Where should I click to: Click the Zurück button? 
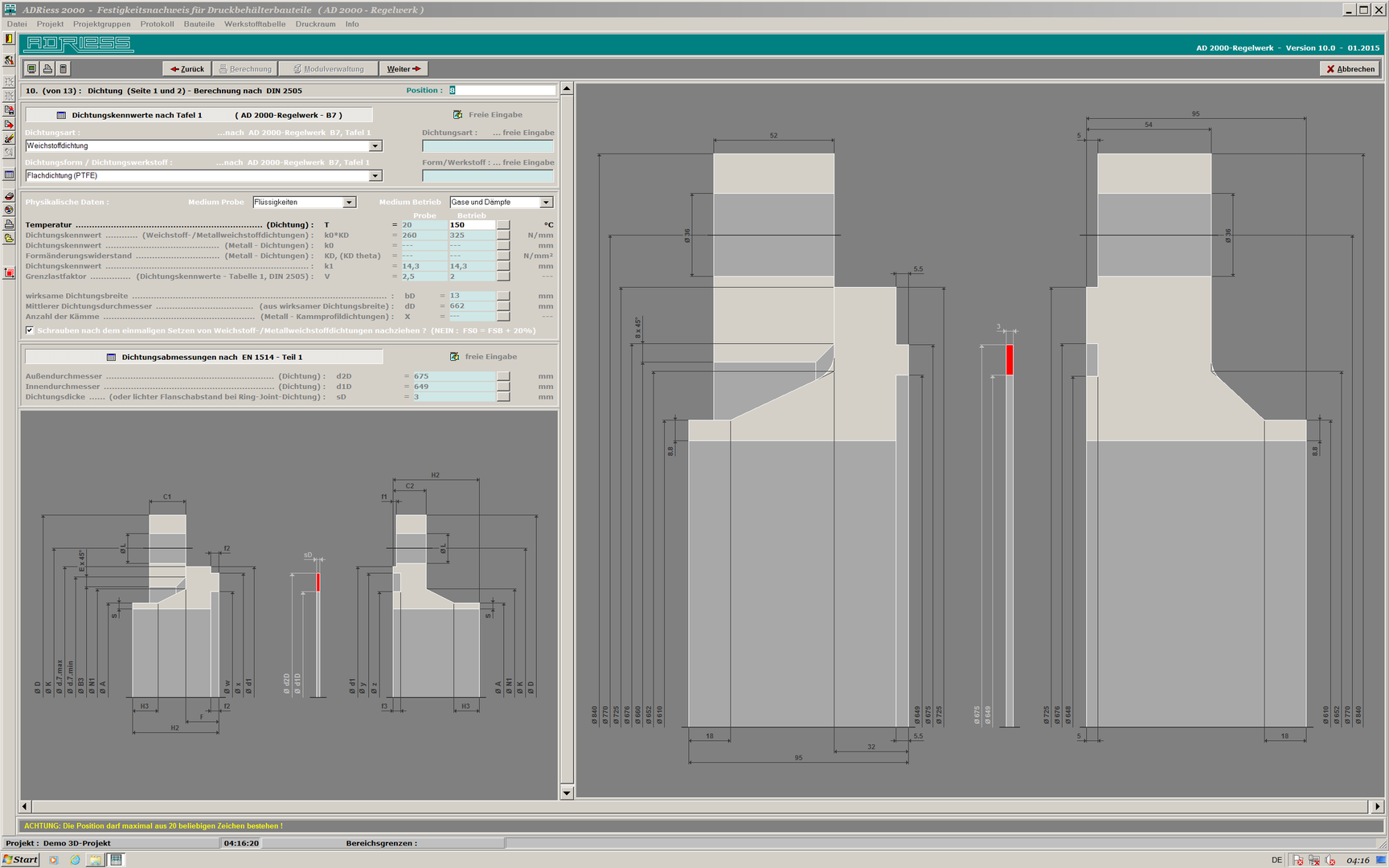[186, 69]
